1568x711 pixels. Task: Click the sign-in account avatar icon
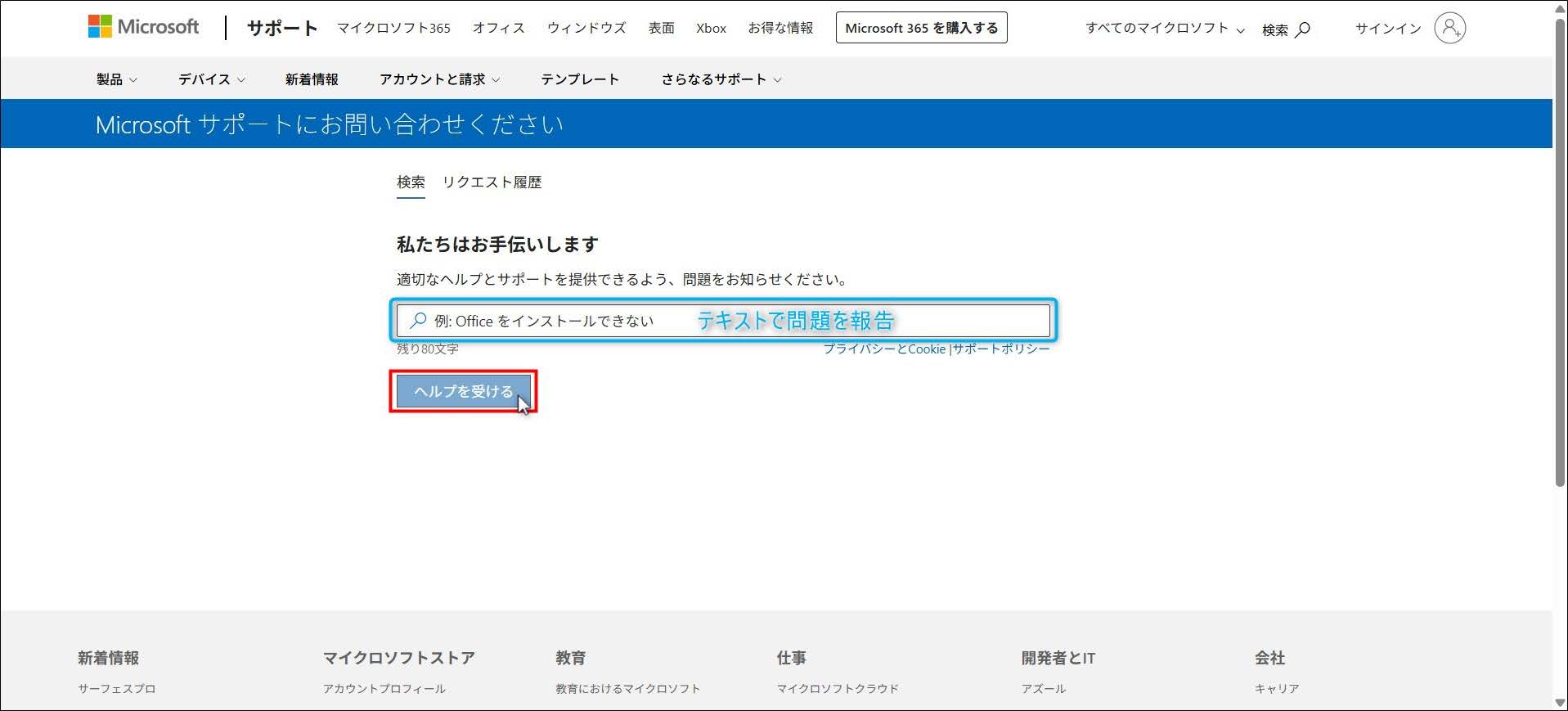pos(1449,28)
